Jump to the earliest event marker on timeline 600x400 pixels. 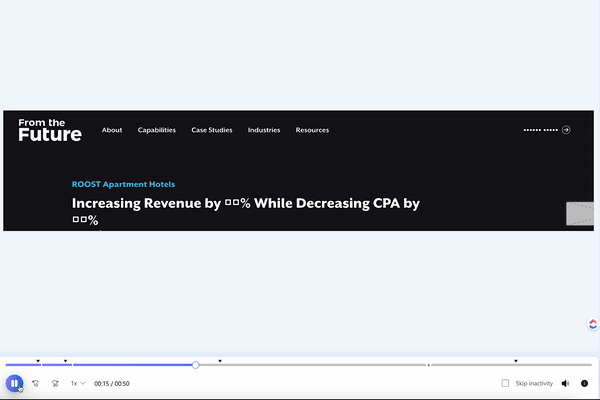pyautogui.click(x=38, y=361)
